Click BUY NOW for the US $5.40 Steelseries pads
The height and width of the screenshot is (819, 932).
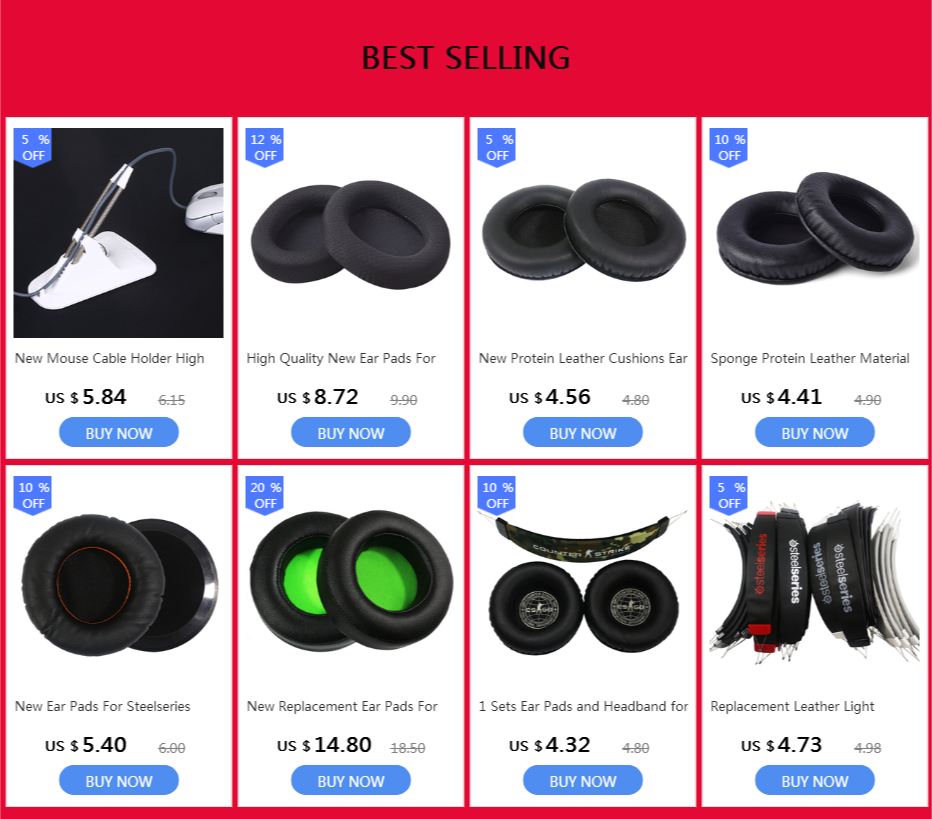[119, 780]
